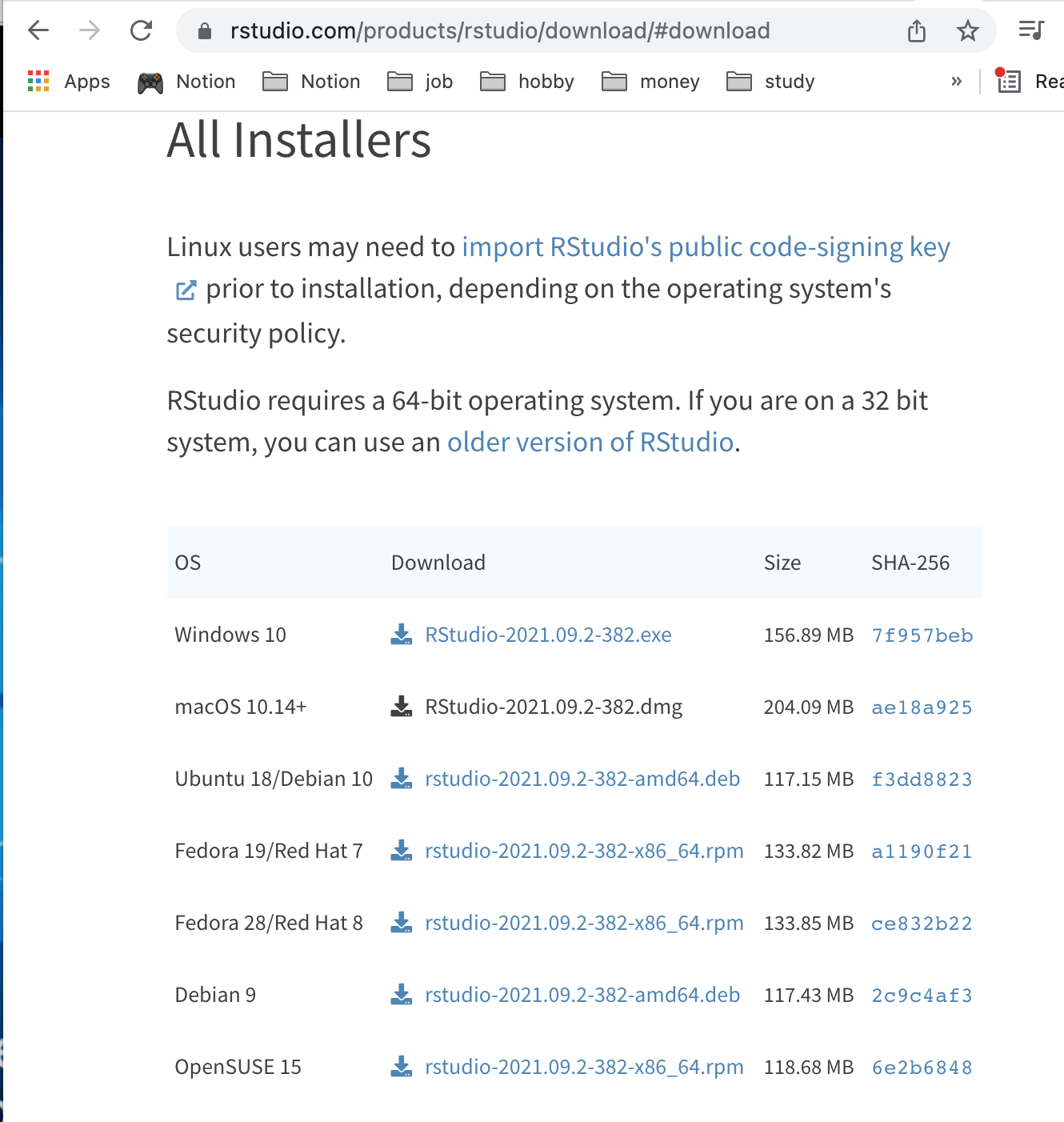Click the Download column header

(x=438, y=563)
